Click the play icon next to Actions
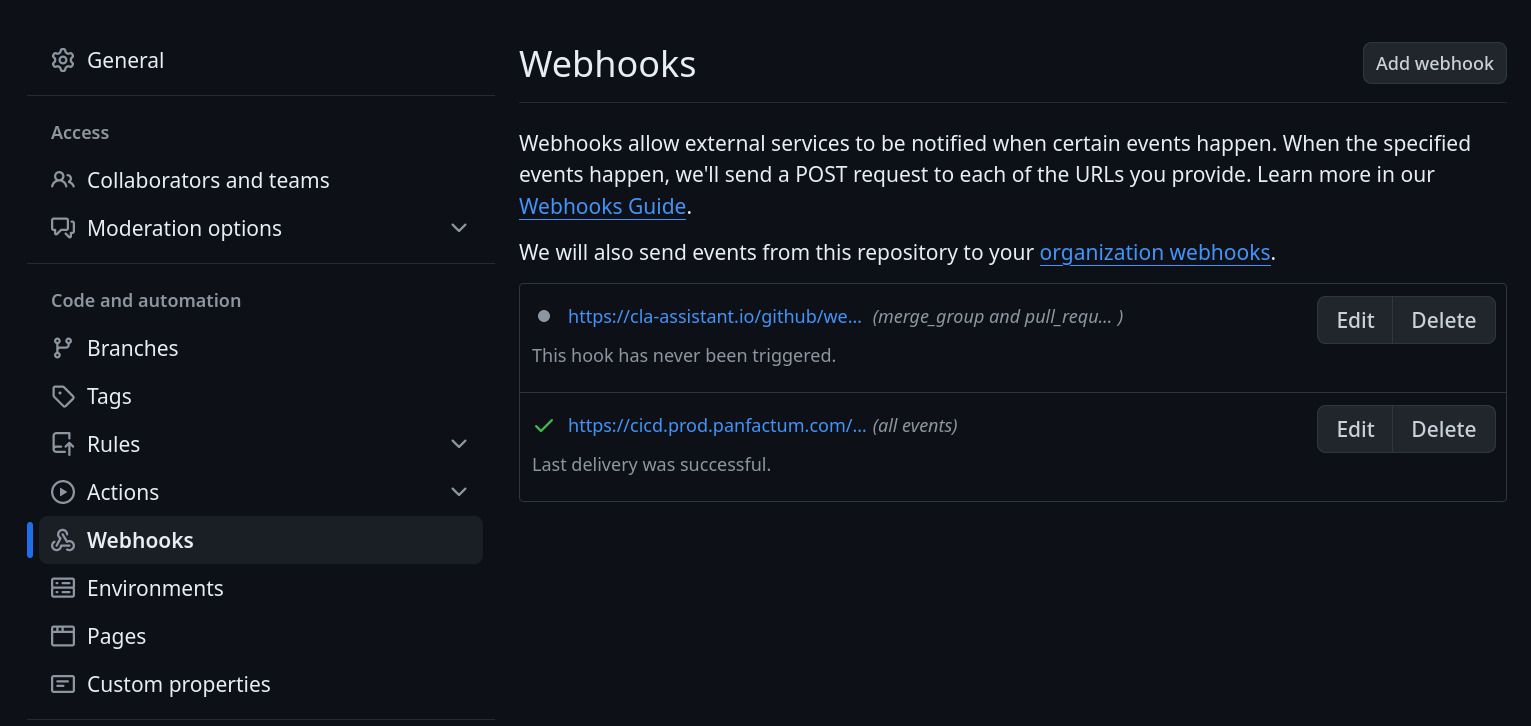The width and height of the screenshot is (1531, 726). (63, 492)
